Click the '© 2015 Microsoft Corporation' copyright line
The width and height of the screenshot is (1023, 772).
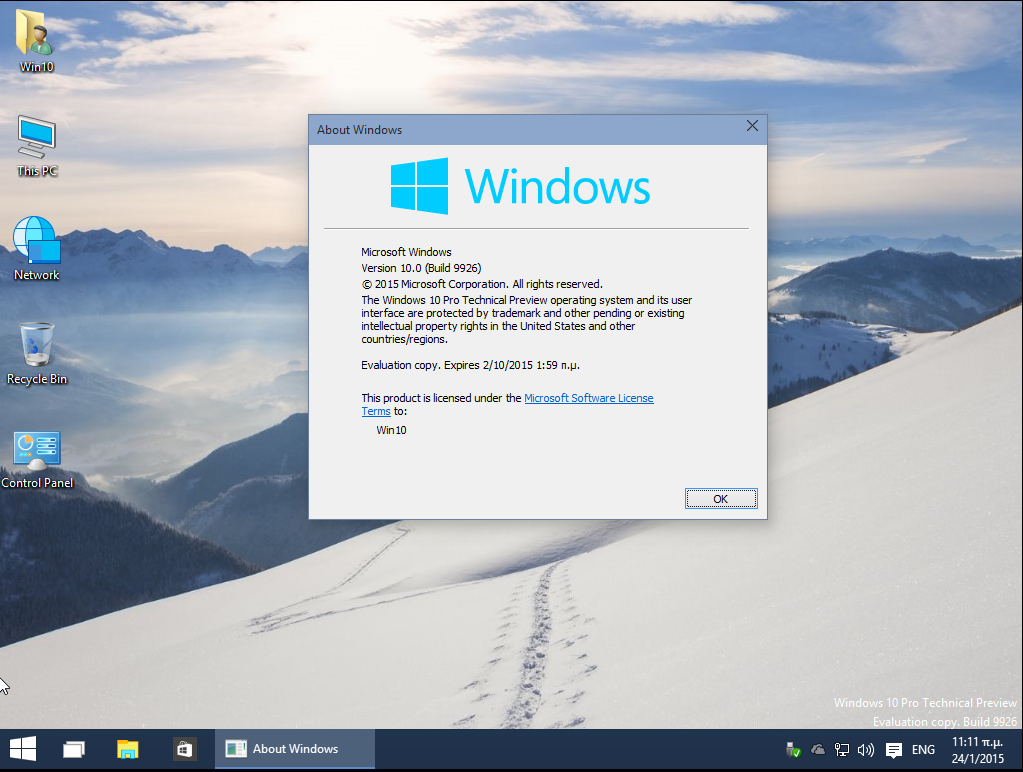(x=481, y=284)
